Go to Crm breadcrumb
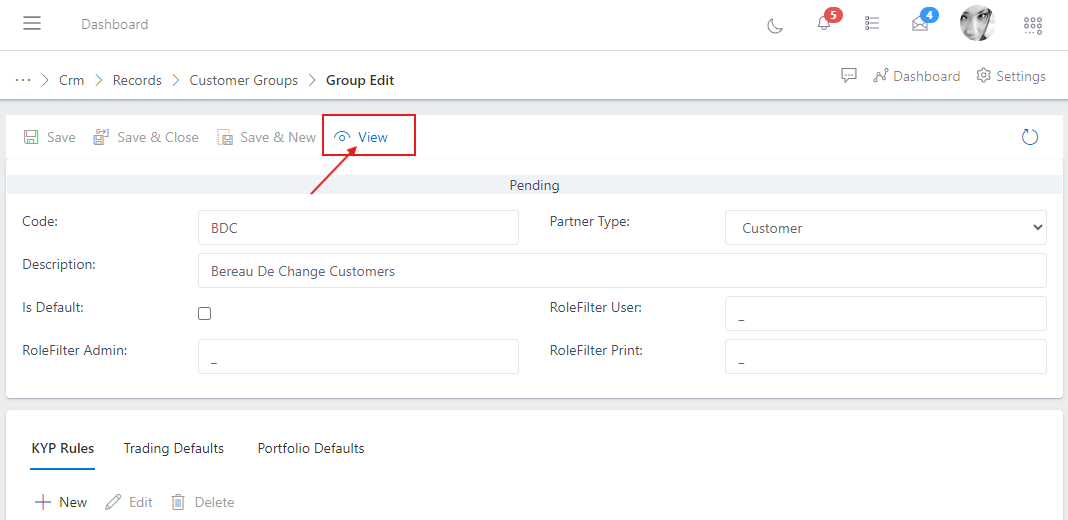This screenshot has width=1068, height=520. [72, 80]
